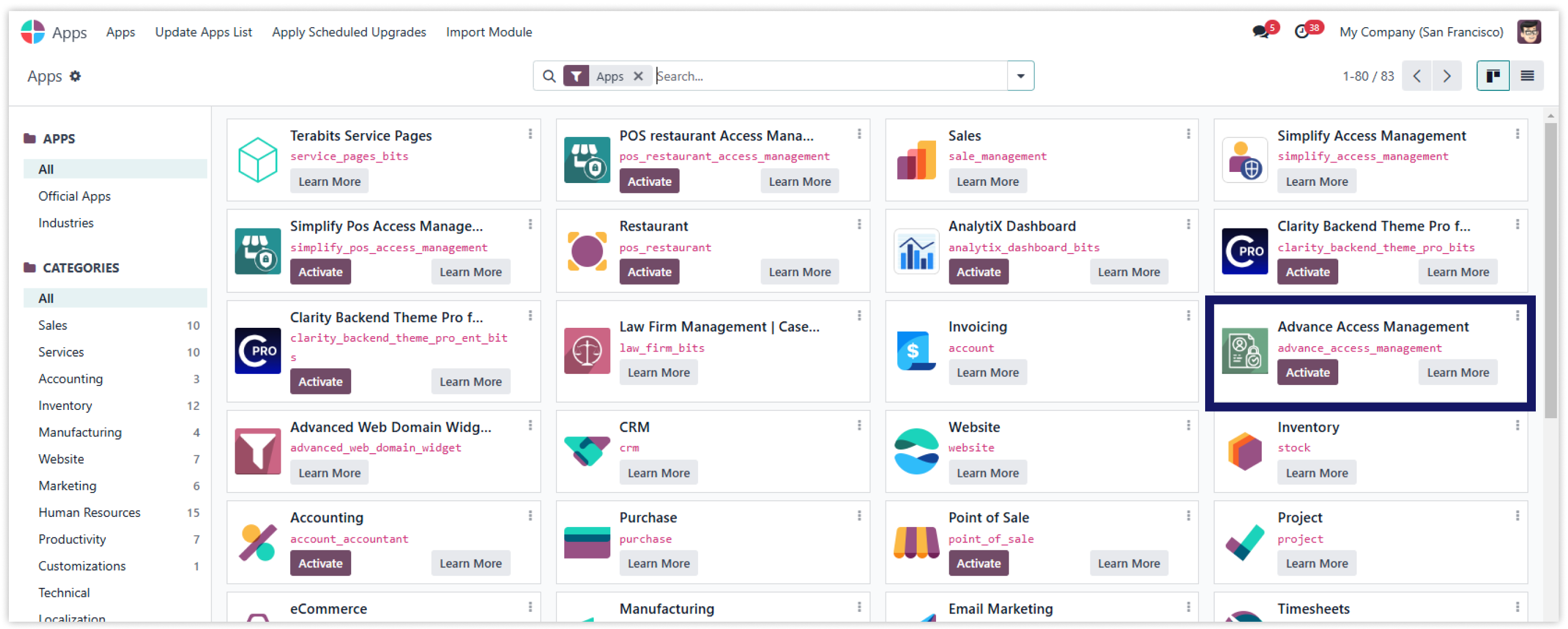Click the Law Firm Management scales icon
The image size is (1568, 629).
coord(587,351)
